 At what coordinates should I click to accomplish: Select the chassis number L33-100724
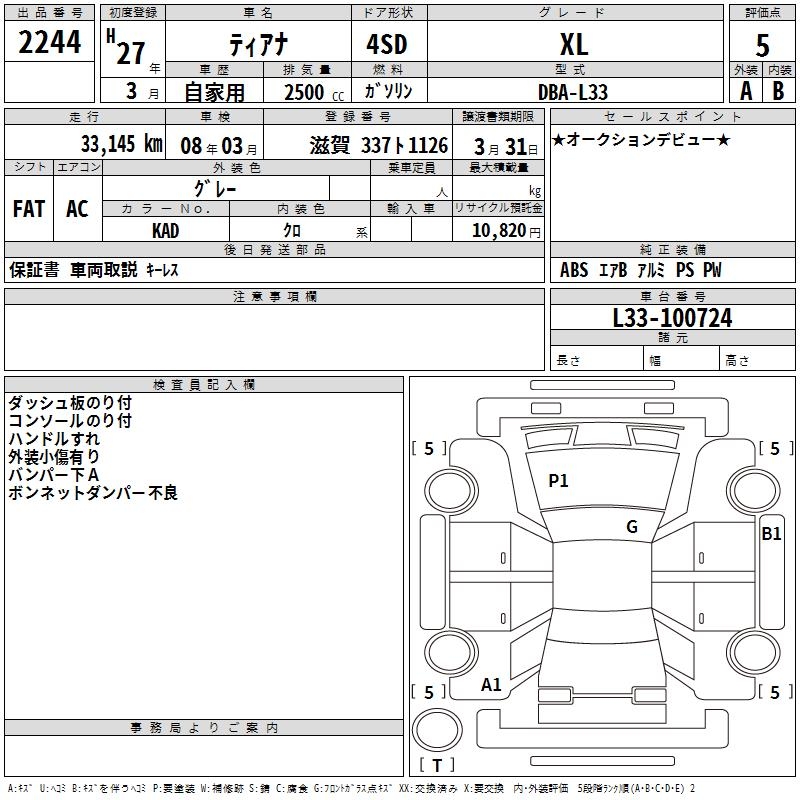point(672,318)
